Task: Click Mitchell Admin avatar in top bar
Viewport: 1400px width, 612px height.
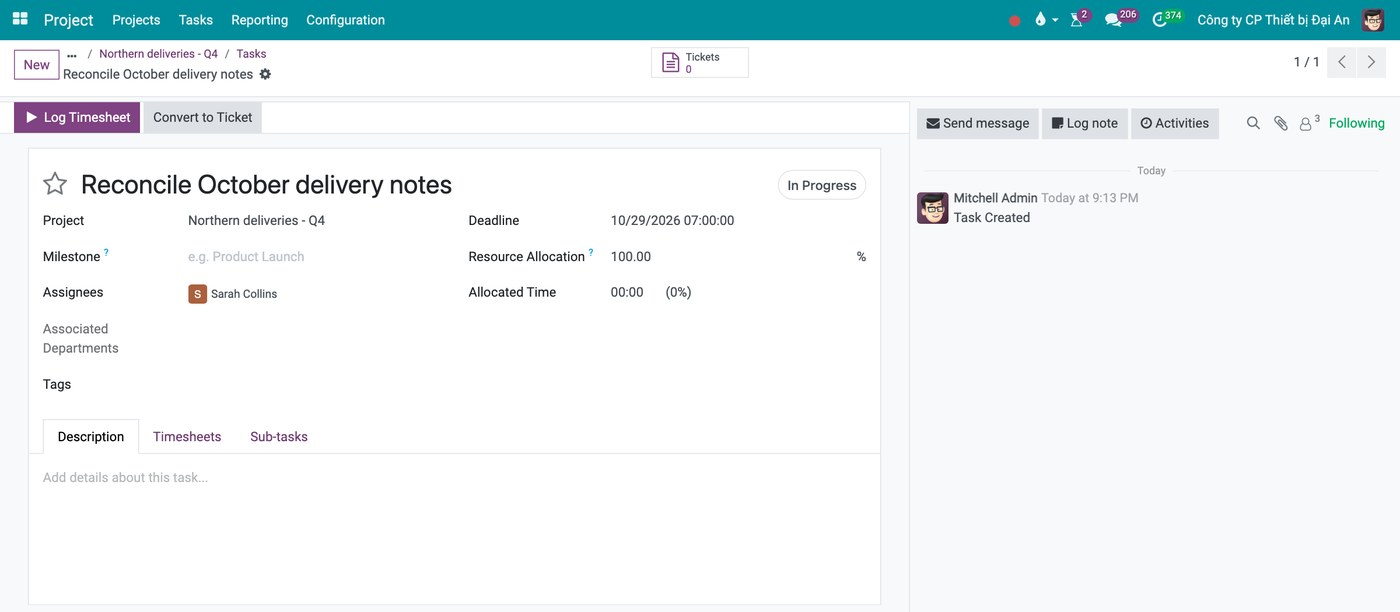Action: pos(1373,20)
